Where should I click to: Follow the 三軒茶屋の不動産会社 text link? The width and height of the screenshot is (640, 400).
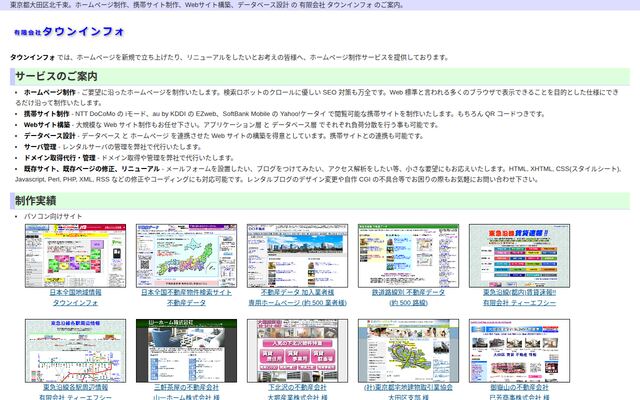point(187,387)
